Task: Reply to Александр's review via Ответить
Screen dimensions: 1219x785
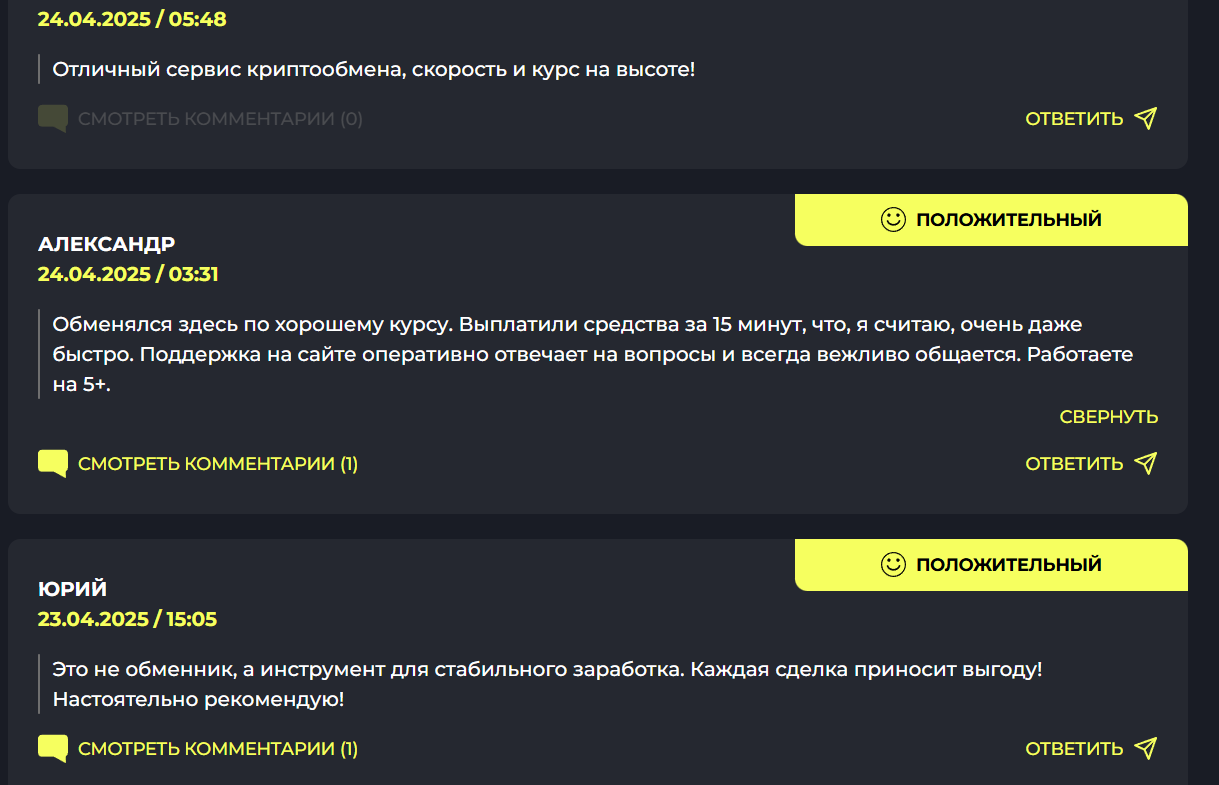Action: [1074, 464]
